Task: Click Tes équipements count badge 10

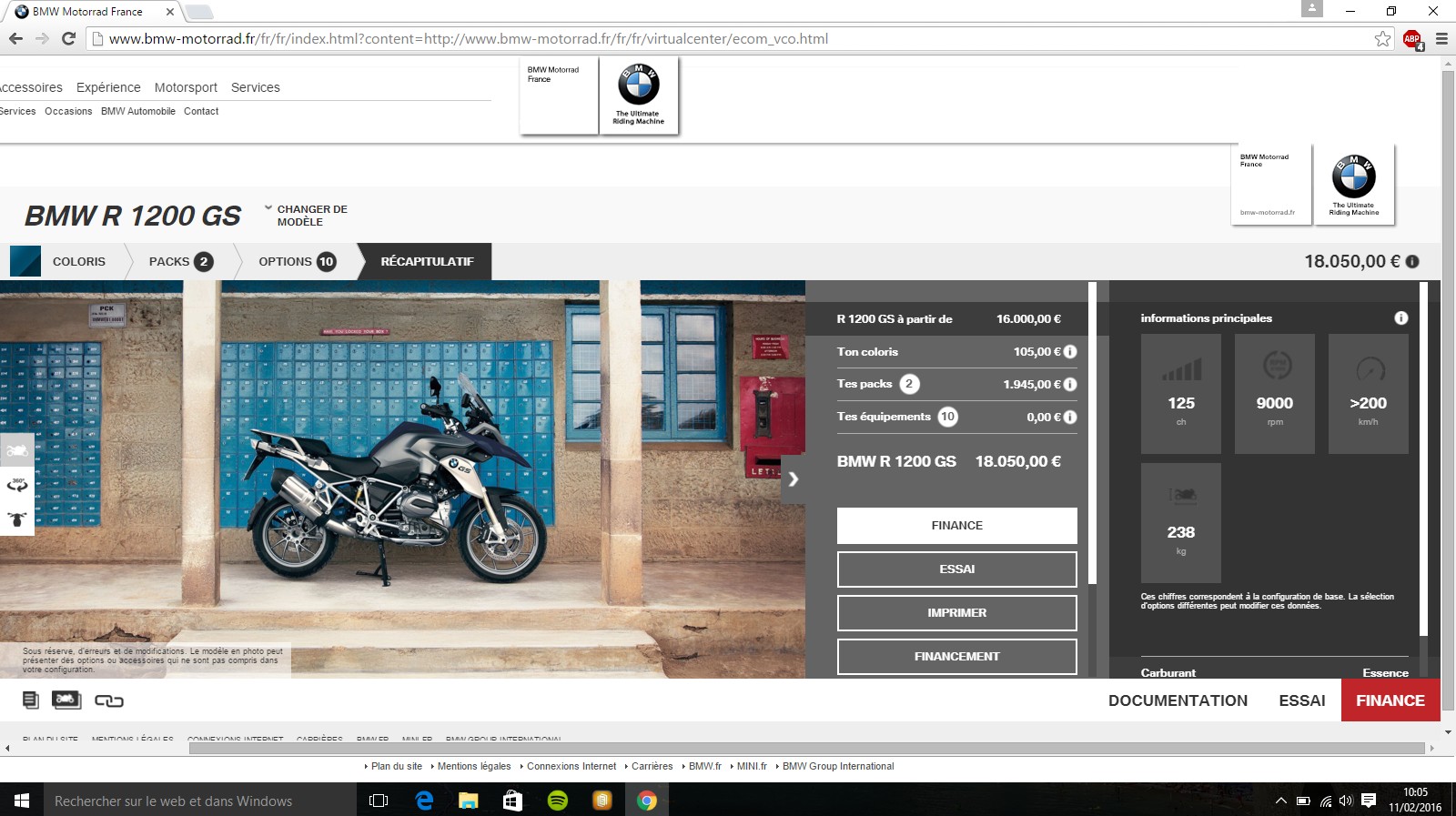Action: coord(948,417)
